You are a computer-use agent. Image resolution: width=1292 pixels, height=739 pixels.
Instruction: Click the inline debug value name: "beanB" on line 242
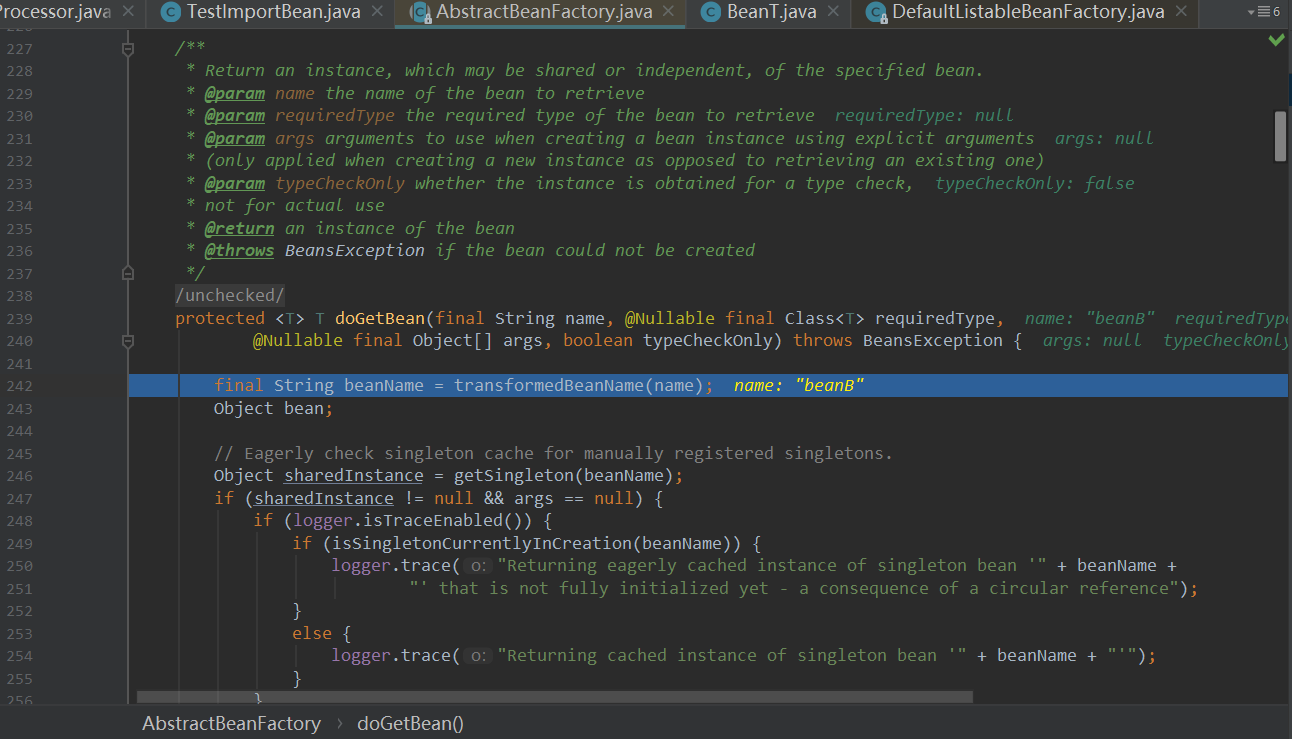pyautogui.click(x=798, y=386)
